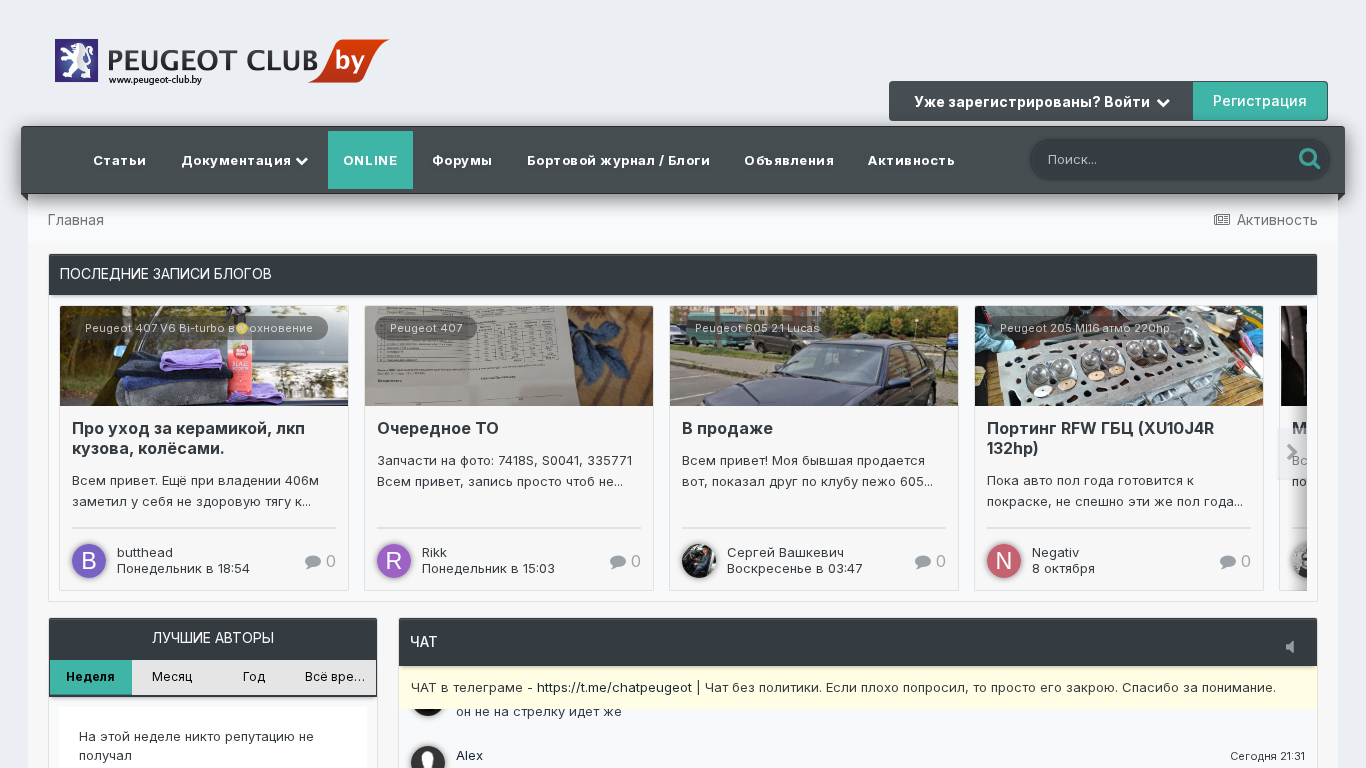1366x768 pixels.
Task: Open the Статьи menu item
Action: tap(119, 160)
